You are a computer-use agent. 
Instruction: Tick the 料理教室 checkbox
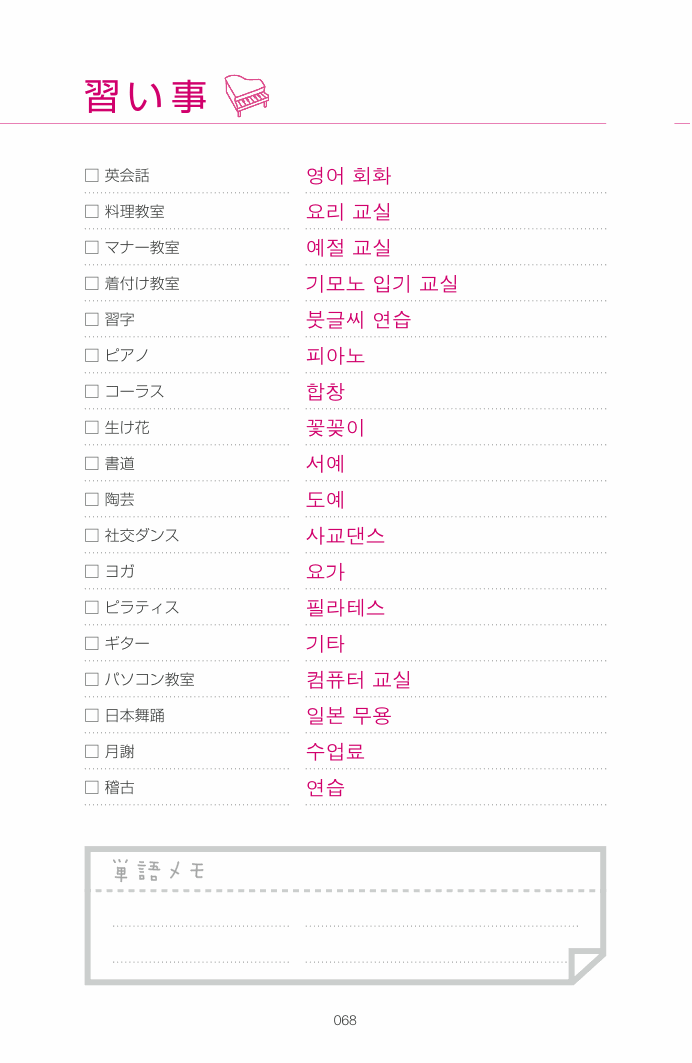point(91,212)
